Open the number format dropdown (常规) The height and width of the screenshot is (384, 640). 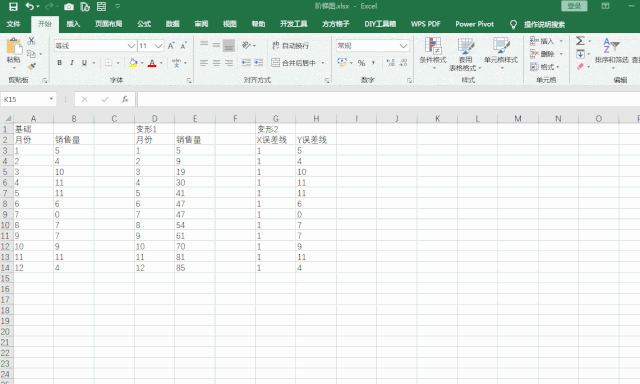(x=403, y=46)
